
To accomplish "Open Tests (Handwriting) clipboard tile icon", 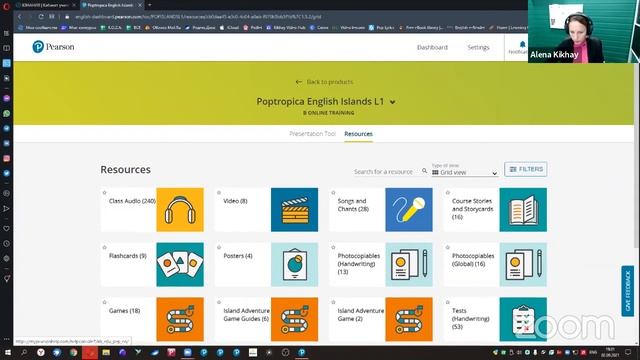I will coord(523,319).
